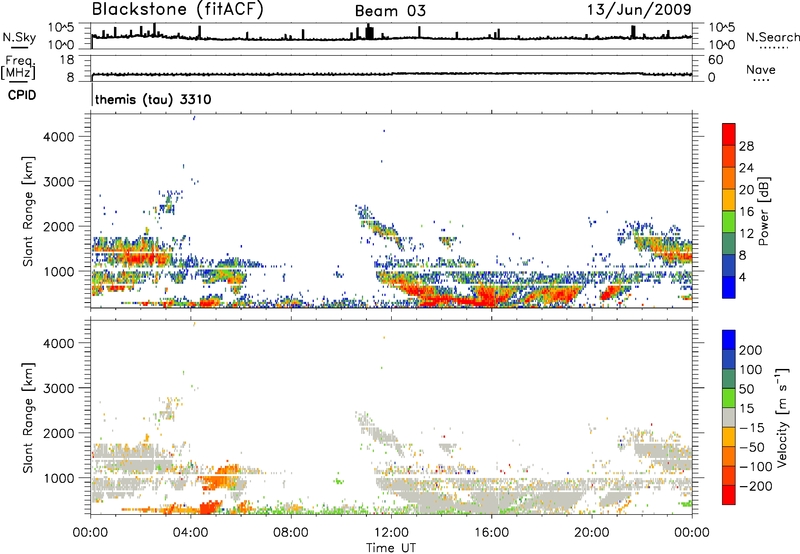Click the '16:00' time axis tick label
Screen dimensions: 800x554
491,533
